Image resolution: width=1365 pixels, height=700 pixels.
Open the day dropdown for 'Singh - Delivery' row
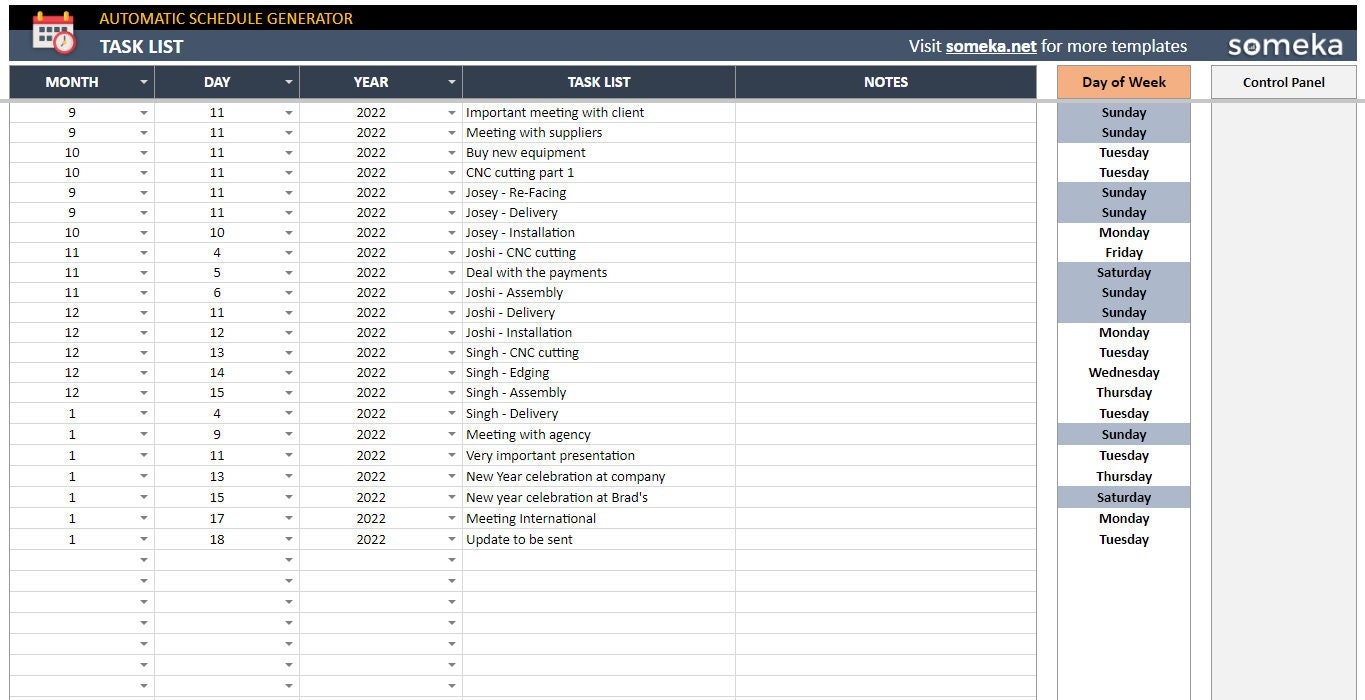288,413
